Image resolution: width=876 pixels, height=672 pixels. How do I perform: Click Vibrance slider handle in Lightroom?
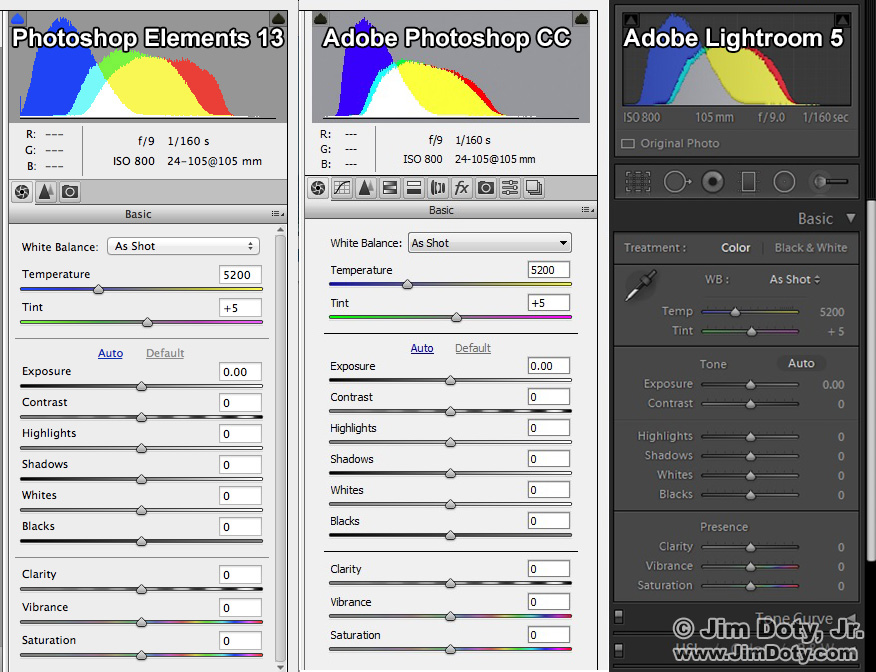(x=751, y=567)
